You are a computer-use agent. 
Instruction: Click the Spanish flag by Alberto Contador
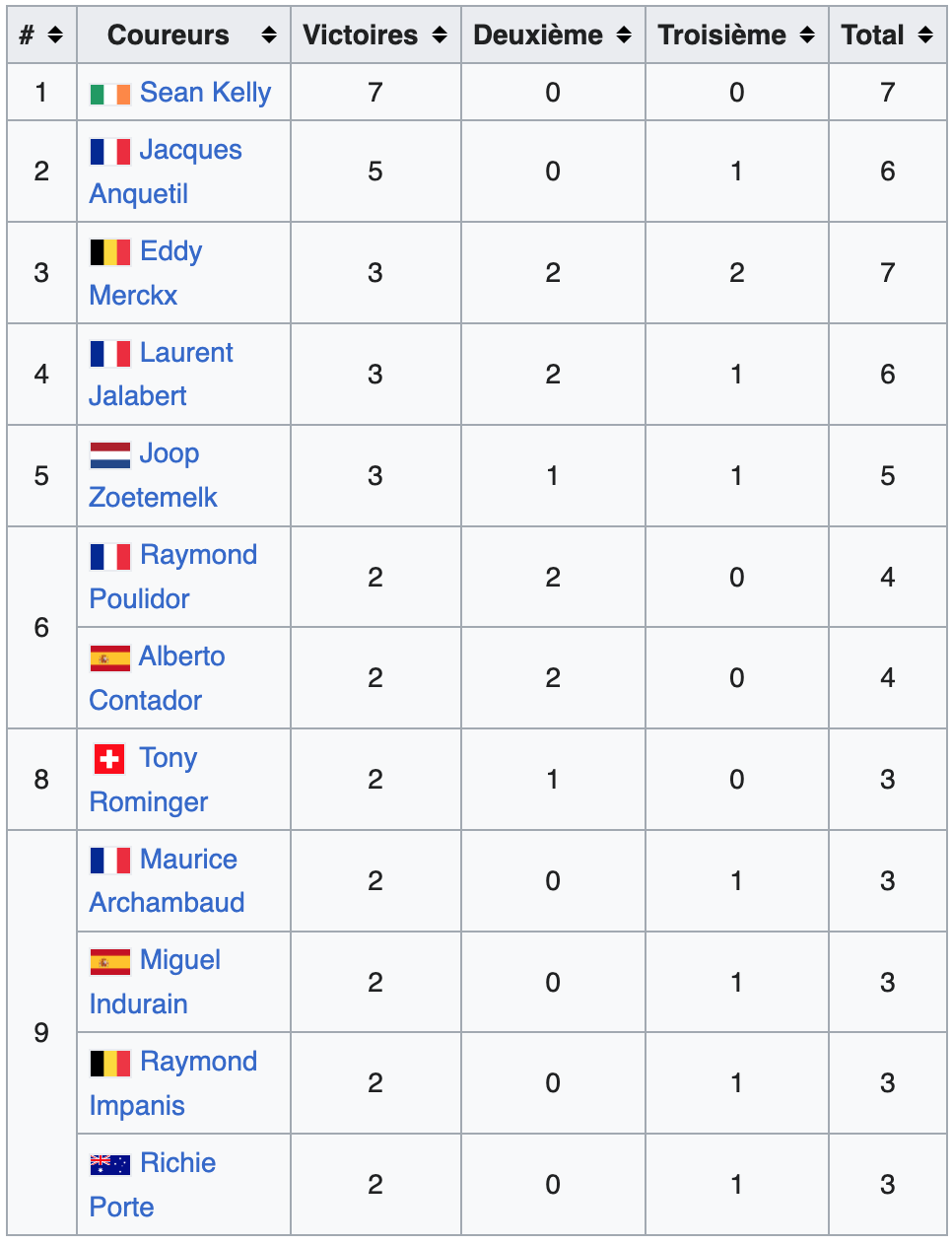tap(109, 657)
